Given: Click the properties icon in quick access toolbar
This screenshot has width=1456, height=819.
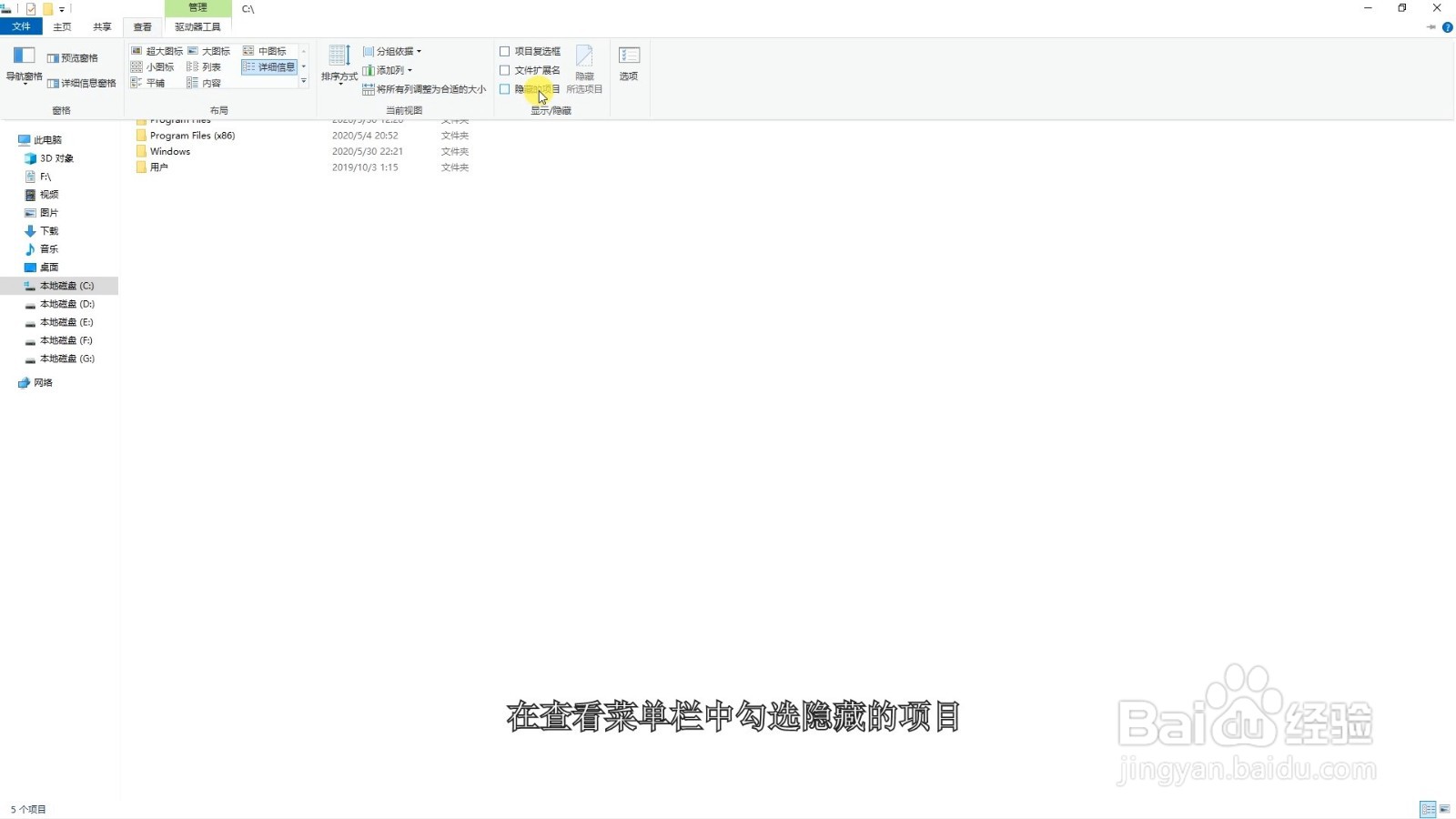Looking at the screenshot, I should click(x=31, y=9).
